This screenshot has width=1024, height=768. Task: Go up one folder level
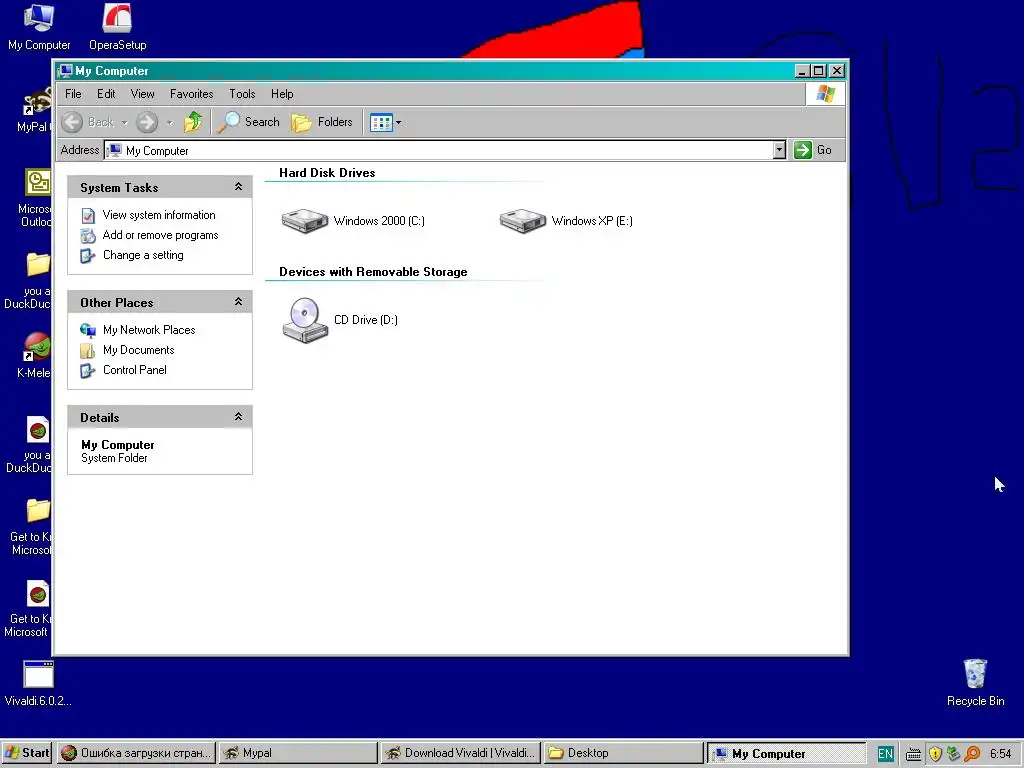tap(193, 122)
